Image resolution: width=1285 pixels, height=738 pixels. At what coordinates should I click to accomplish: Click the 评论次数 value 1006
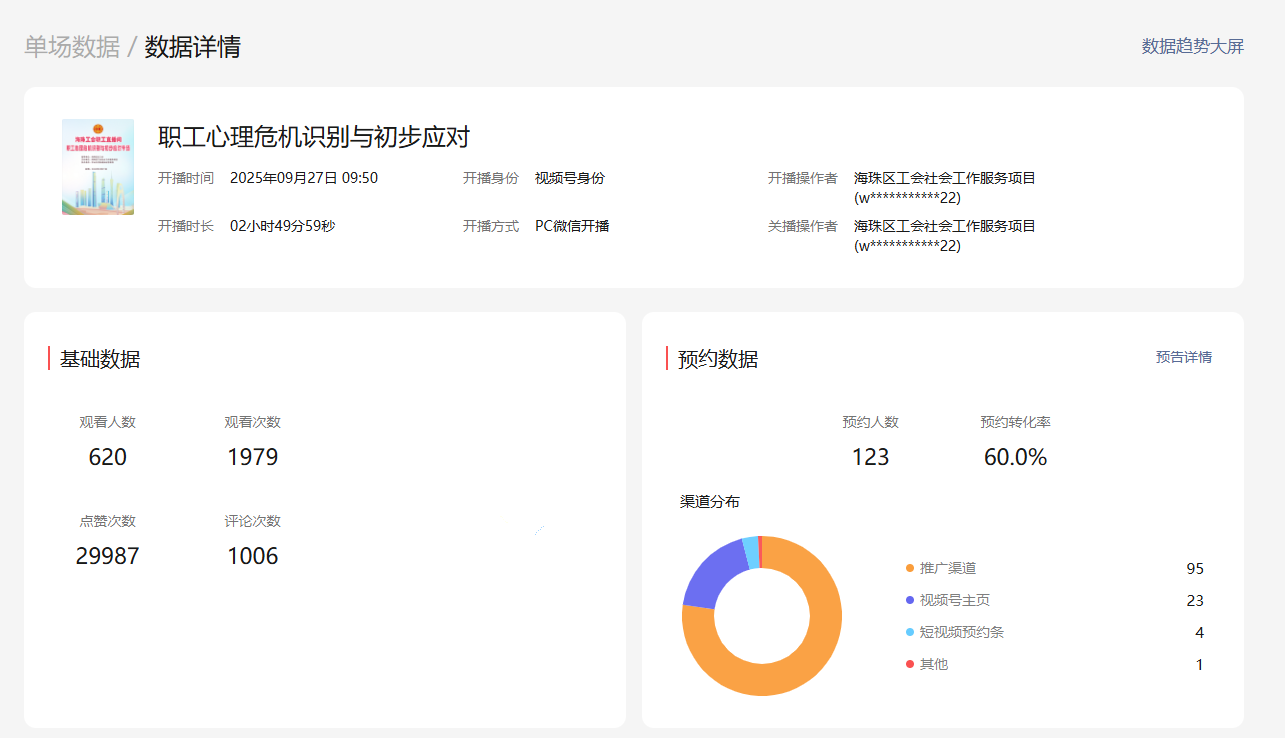tap(252, 556)
